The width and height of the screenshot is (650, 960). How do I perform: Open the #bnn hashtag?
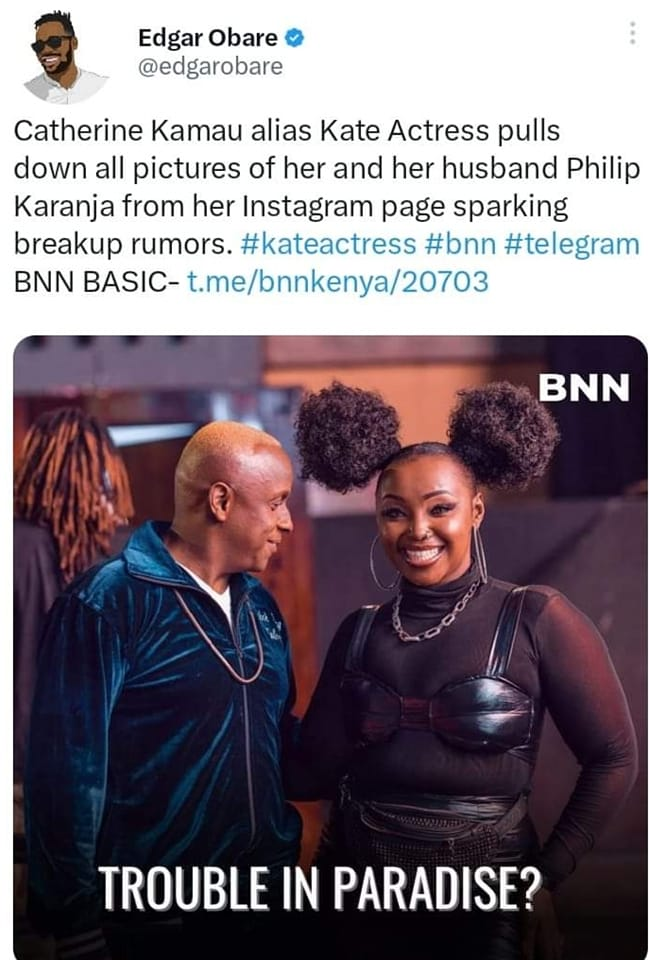(x=459, y=244)
